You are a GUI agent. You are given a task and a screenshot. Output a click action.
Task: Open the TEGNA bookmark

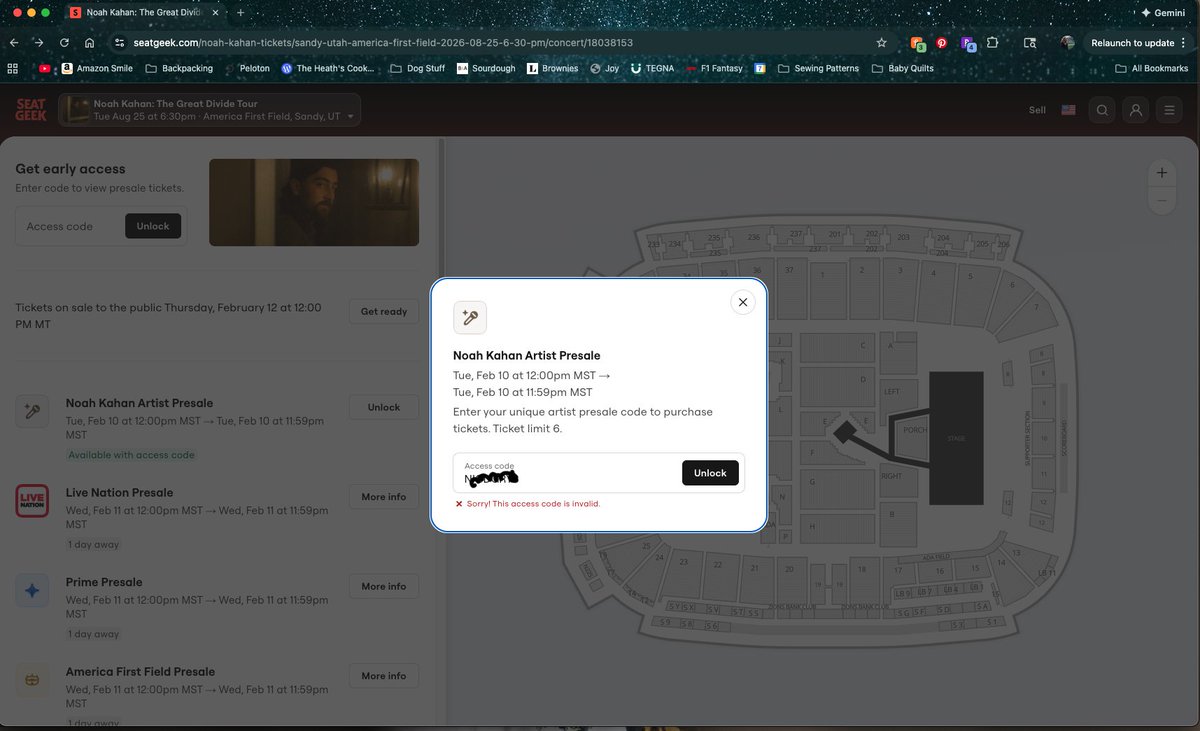tap(652, 68)
